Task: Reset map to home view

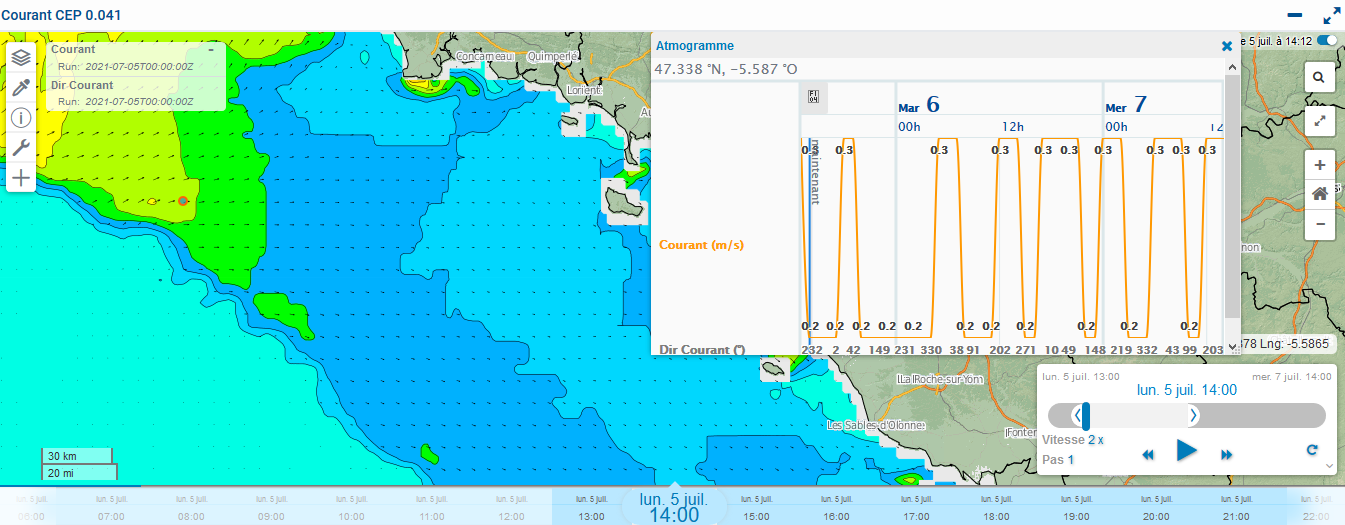Action: click(x=1320, y=194)
